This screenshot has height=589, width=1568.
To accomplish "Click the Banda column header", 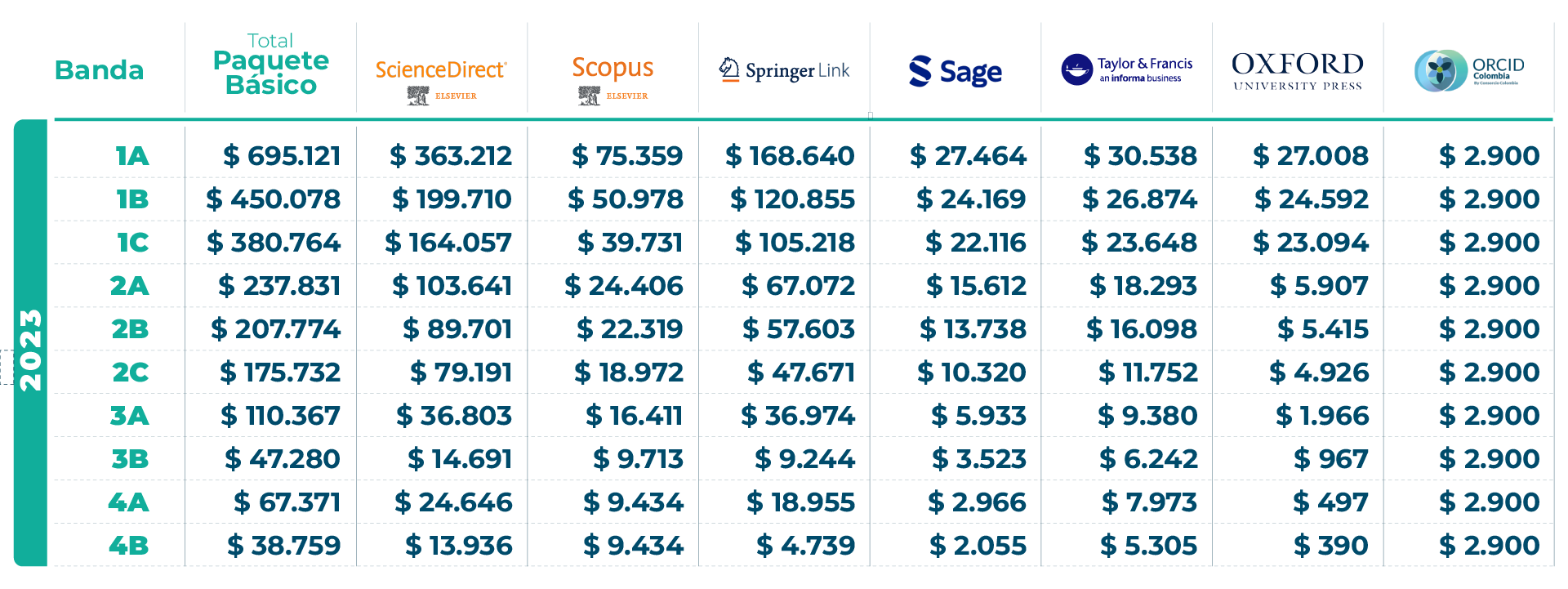I will coord(99,70).
